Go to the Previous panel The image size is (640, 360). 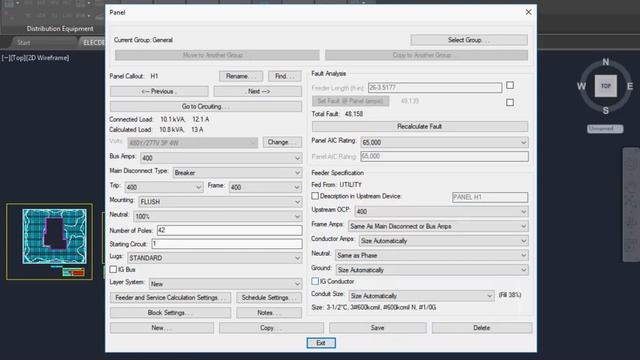tap(159, 91)
